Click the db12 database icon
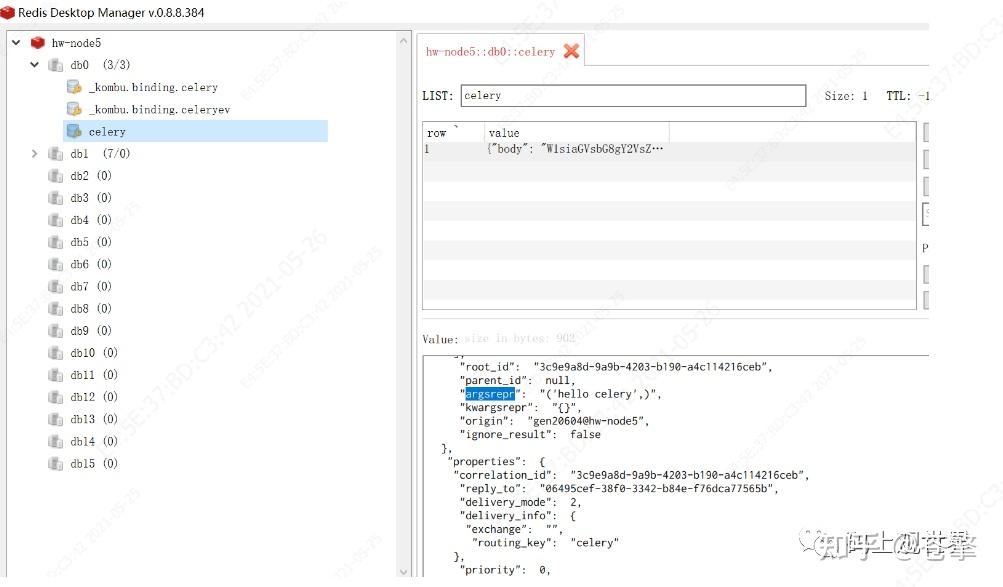 [56, 397]
